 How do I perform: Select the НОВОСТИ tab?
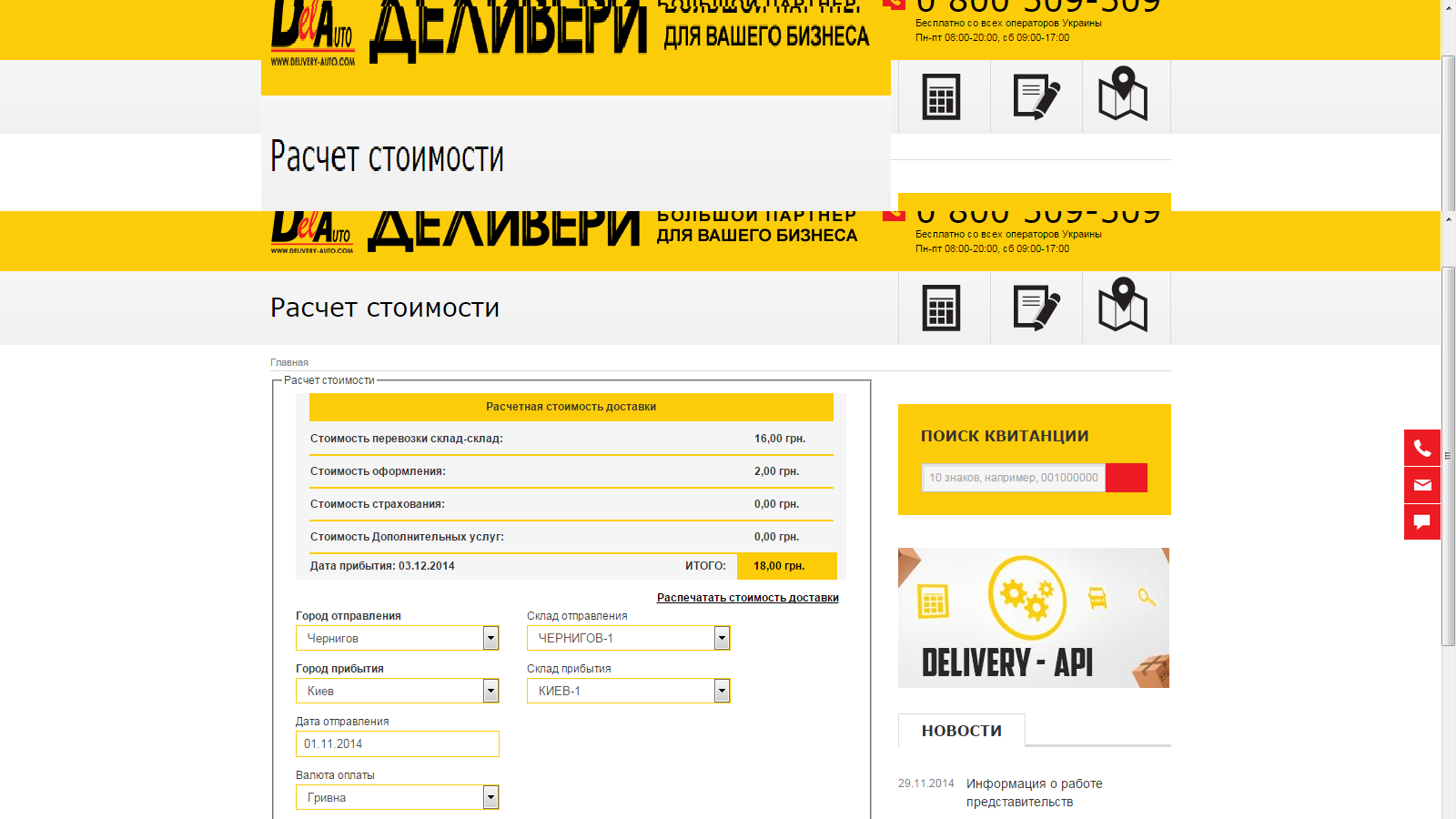pyautogui.click(x=962, y=731)
